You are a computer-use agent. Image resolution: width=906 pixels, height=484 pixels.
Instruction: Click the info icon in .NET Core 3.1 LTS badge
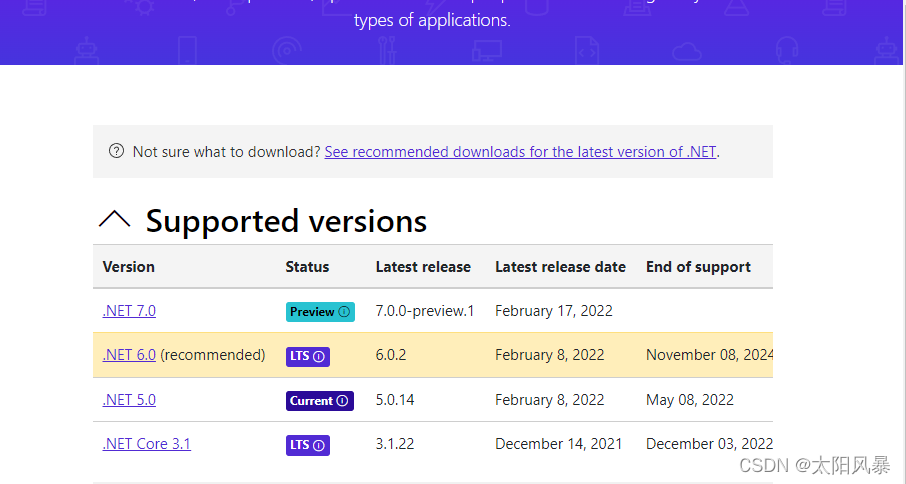click(318, 445)
